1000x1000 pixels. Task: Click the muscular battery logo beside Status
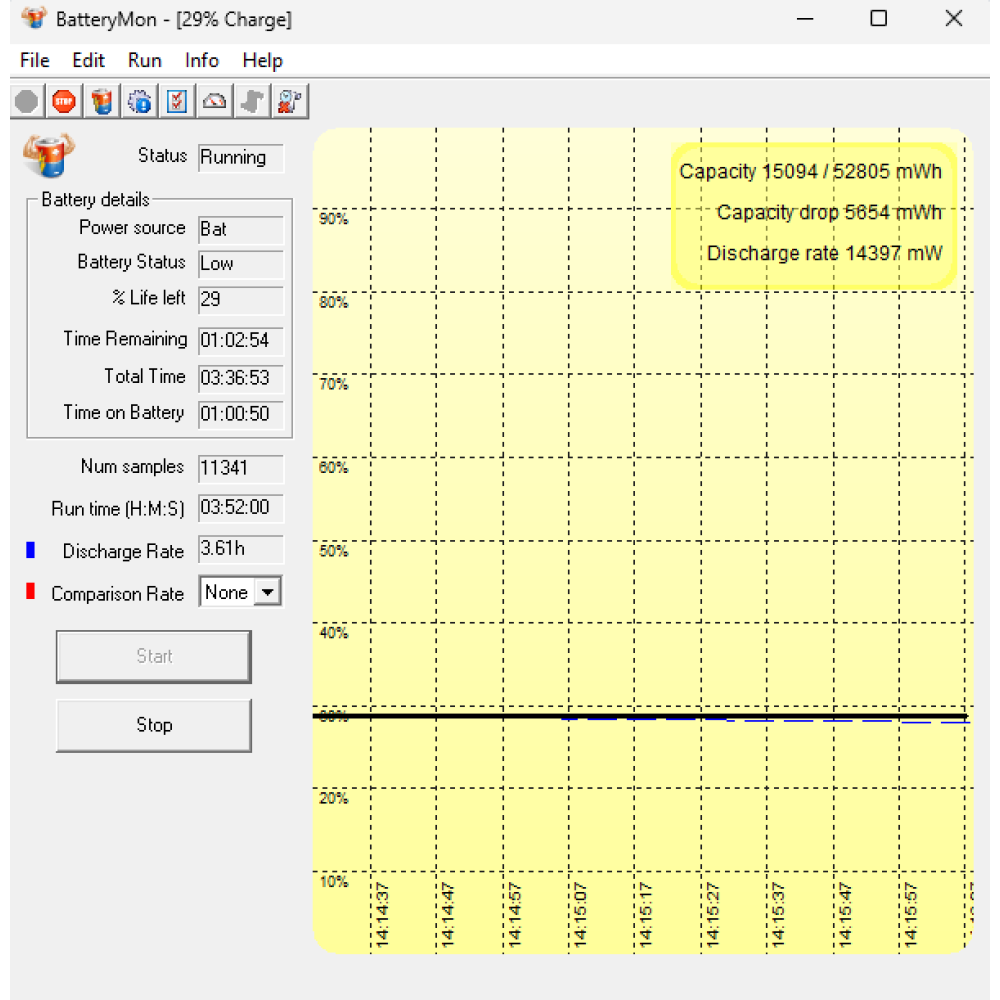[x=48, y=156]
